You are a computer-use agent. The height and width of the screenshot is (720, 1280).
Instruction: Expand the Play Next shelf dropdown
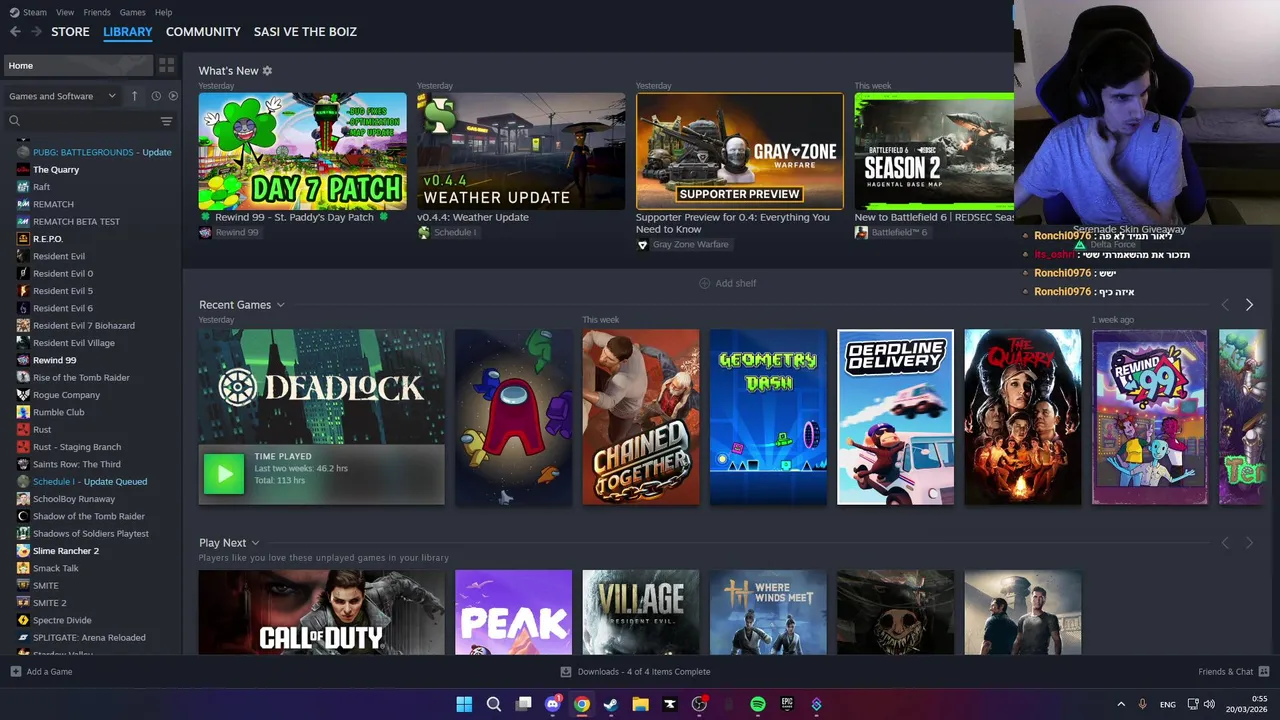point(255,543)
